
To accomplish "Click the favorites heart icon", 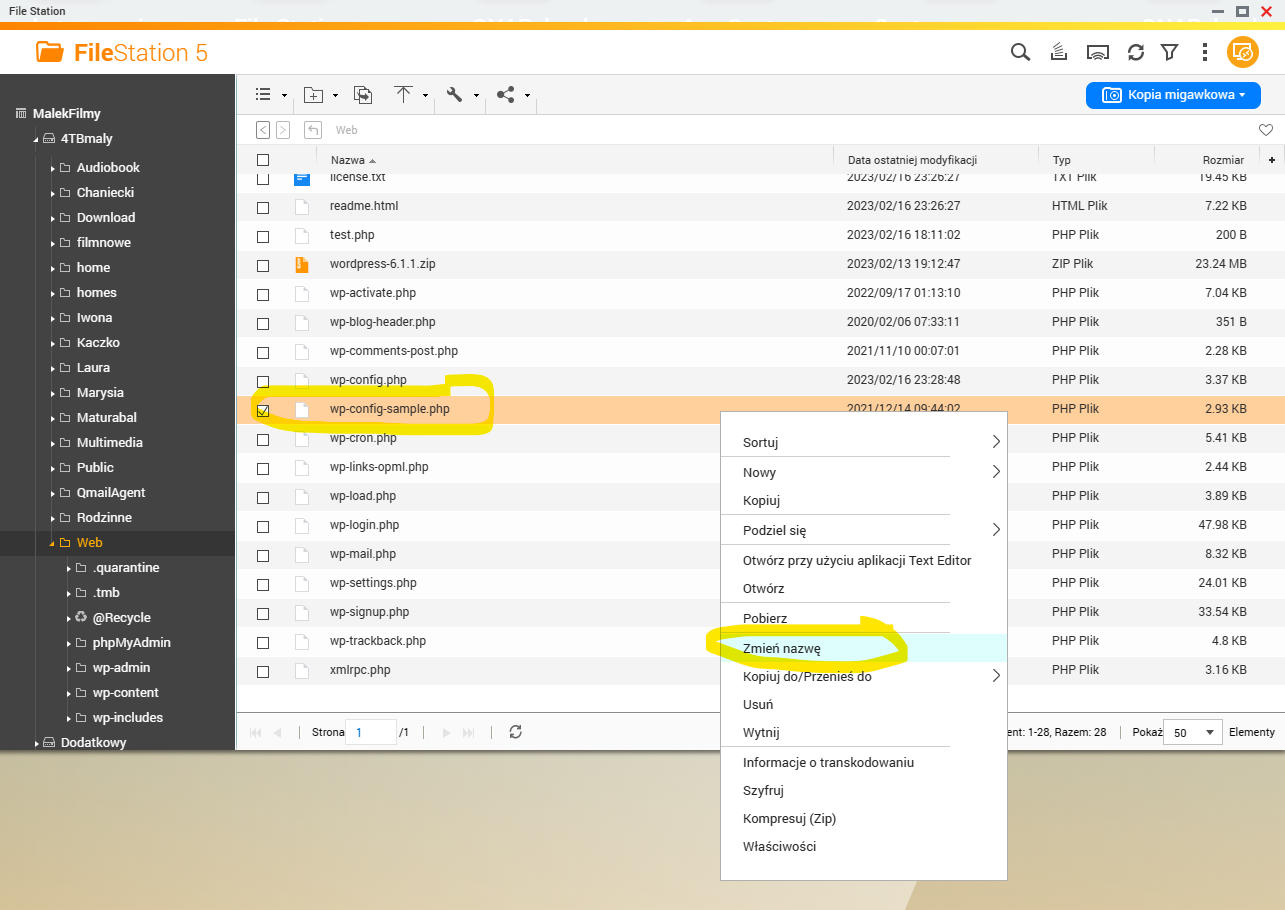I will pyautogui.click(x=1265, y=130).
